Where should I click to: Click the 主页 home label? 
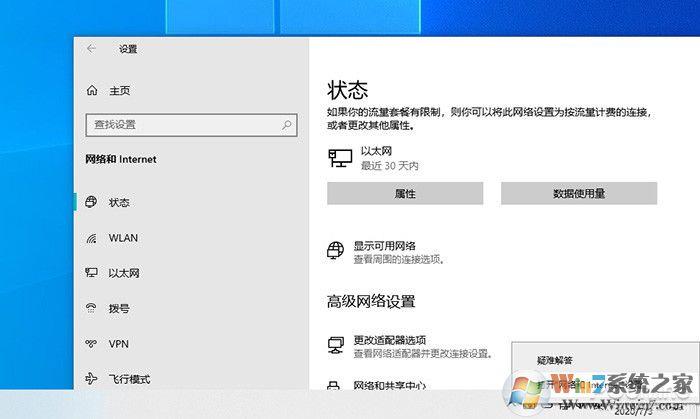(x=120, y=91)
